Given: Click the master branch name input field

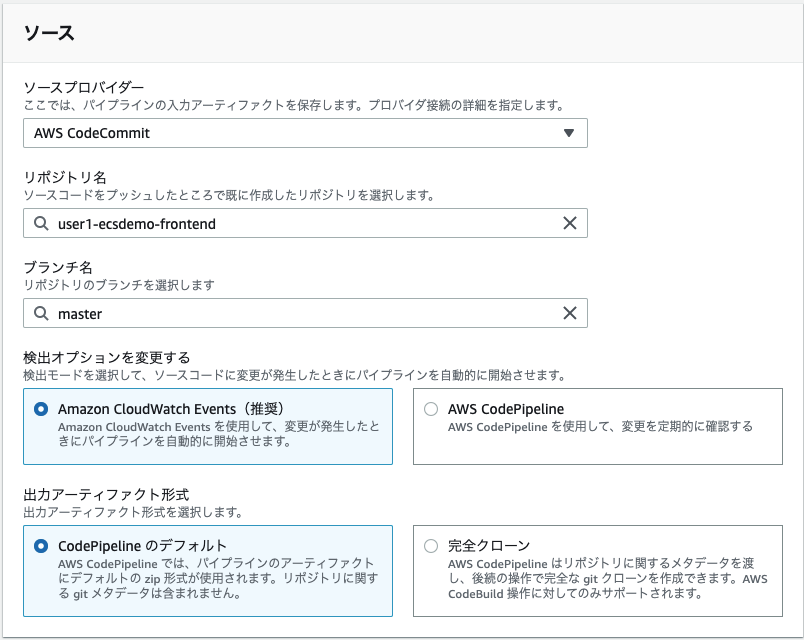Looking at the screenshot, I should point(305,313).
